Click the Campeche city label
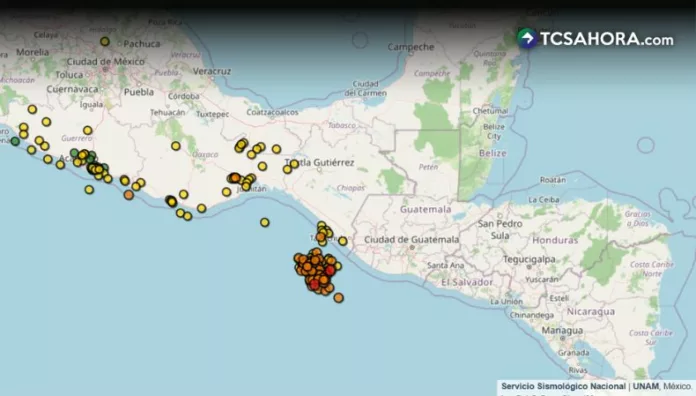This screenshot has height=396, width=696. pyautogui.click(x=411, y=47)
